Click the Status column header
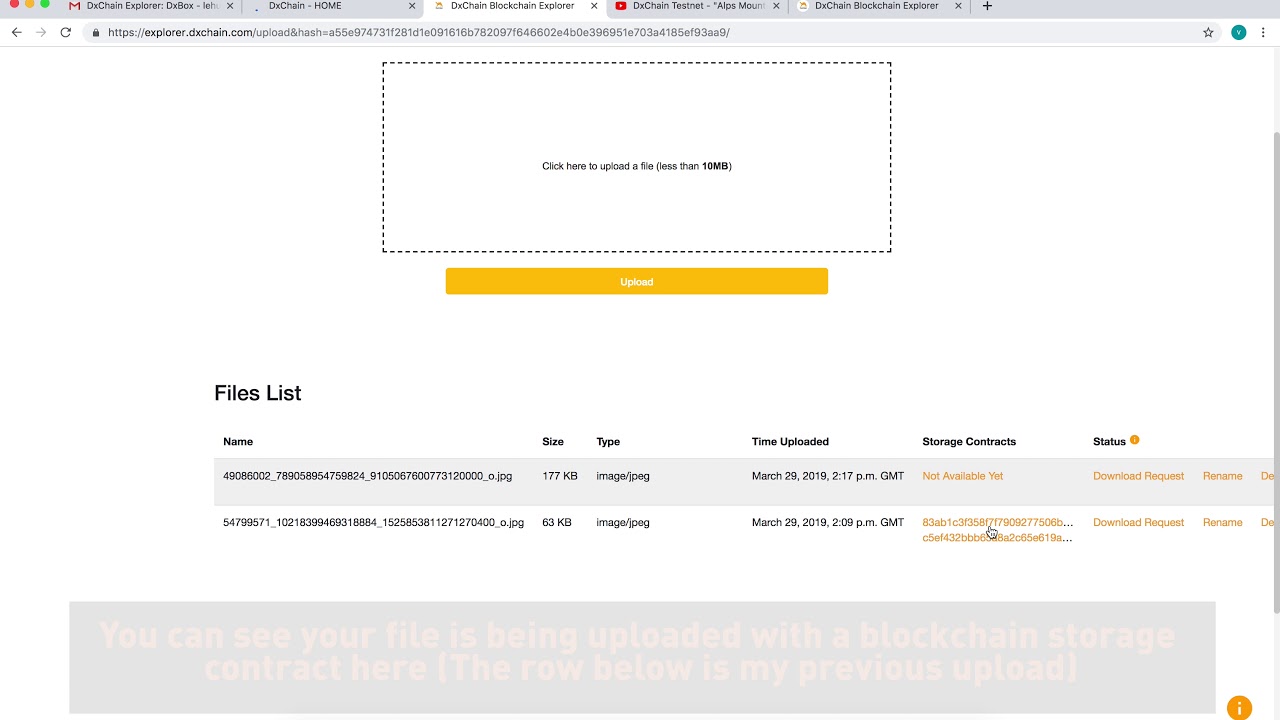This screenshot has height=720, width=1280. (1109, 441)
